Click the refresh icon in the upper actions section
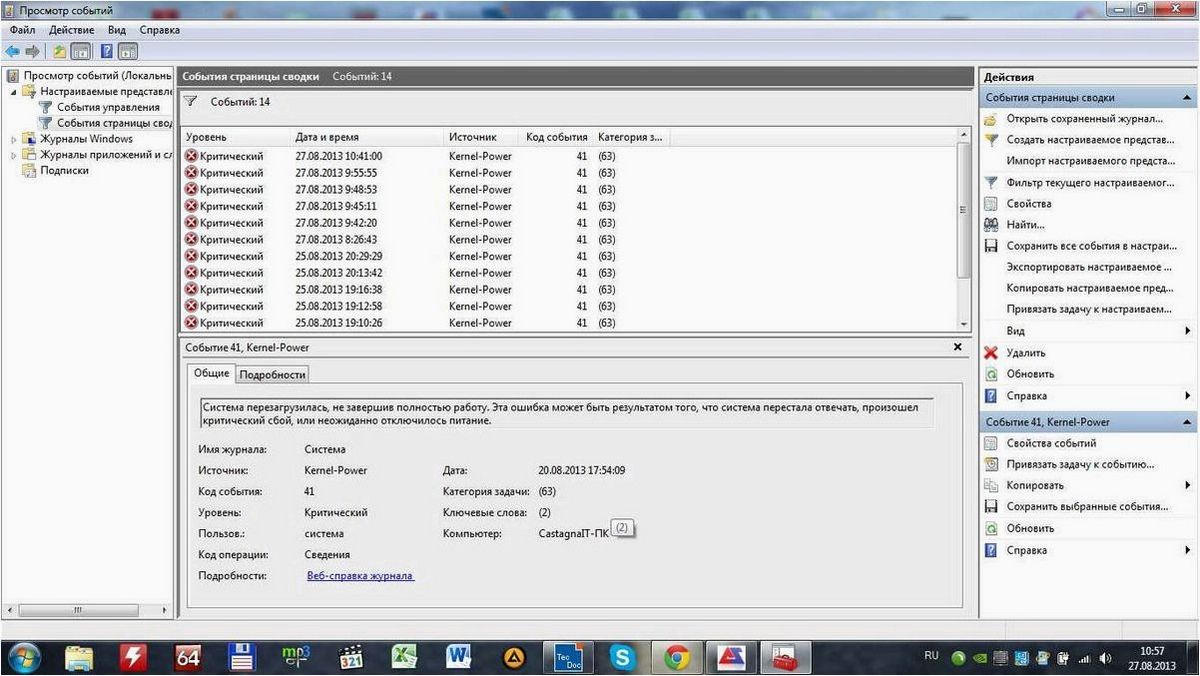Image resolution: width=1200 pixels, height=676 pixels. click(x=991, y=374)
